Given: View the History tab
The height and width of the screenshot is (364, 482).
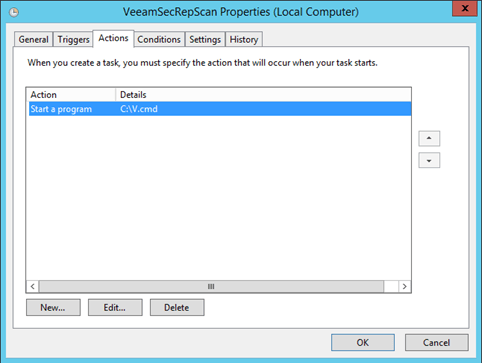Looking at the screenshot, I should (x=244, y=39).
